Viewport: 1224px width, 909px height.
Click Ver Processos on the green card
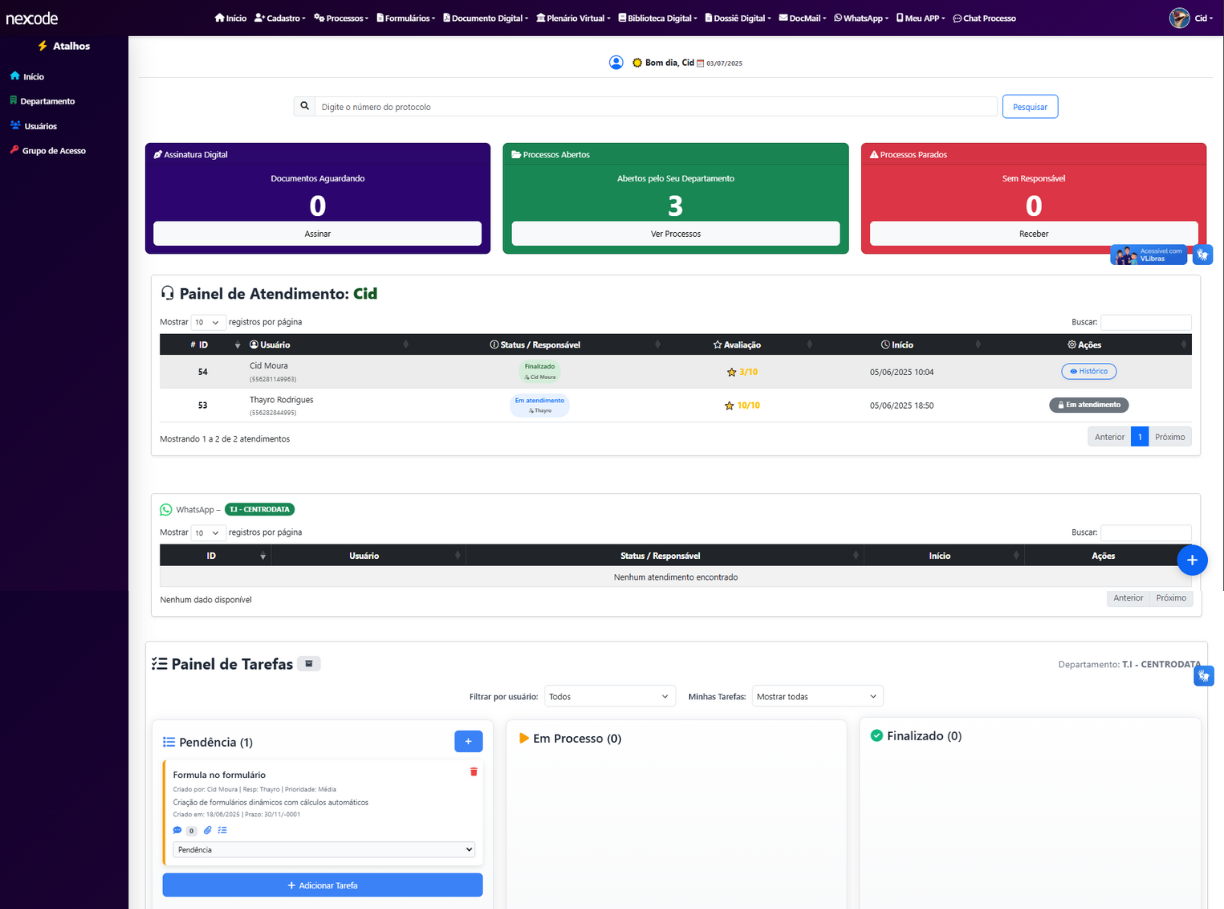coord(675,233)
